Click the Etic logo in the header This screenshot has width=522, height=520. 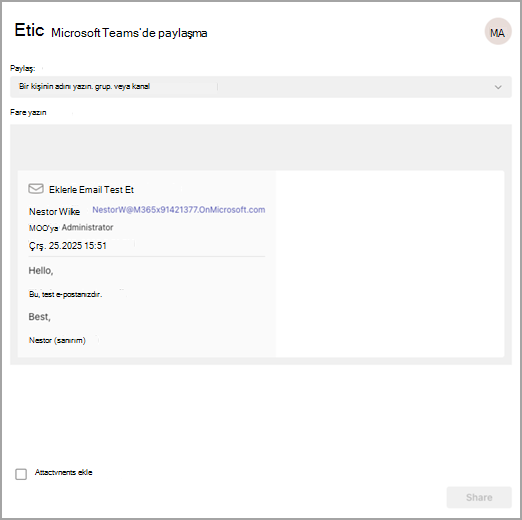tap(29, 30)
